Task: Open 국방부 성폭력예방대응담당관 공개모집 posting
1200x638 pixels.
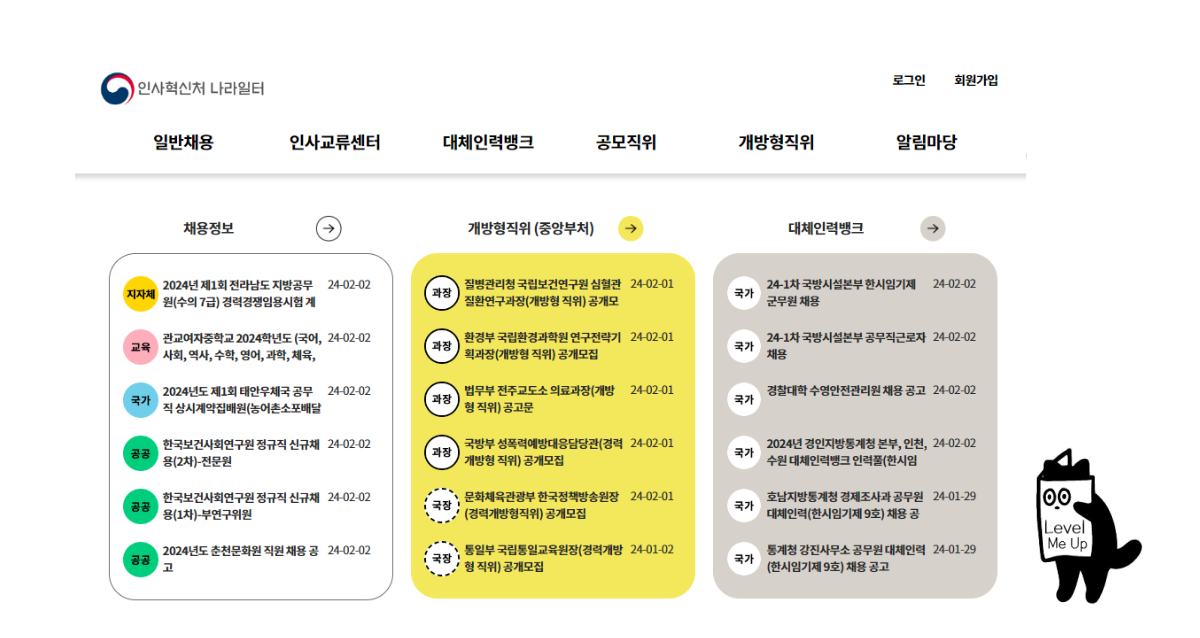Action: (x=543, y=452)
